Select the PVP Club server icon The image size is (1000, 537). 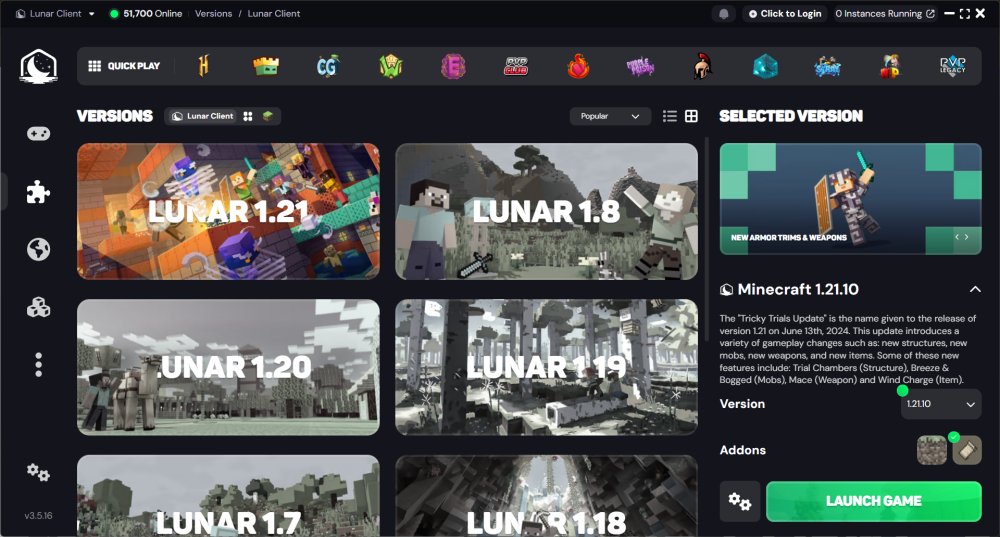[515, 66]
